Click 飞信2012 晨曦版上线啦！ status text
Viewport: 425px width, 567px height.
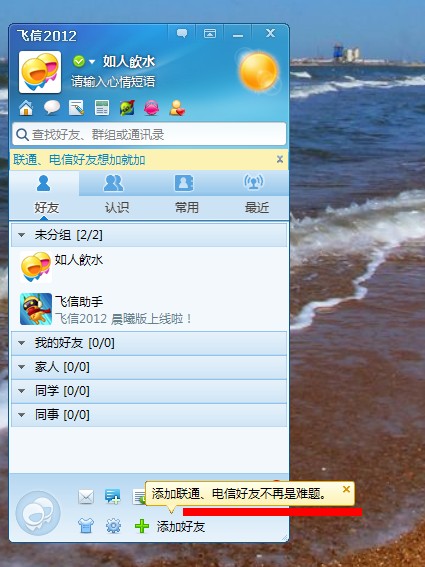tap(123, 319)
